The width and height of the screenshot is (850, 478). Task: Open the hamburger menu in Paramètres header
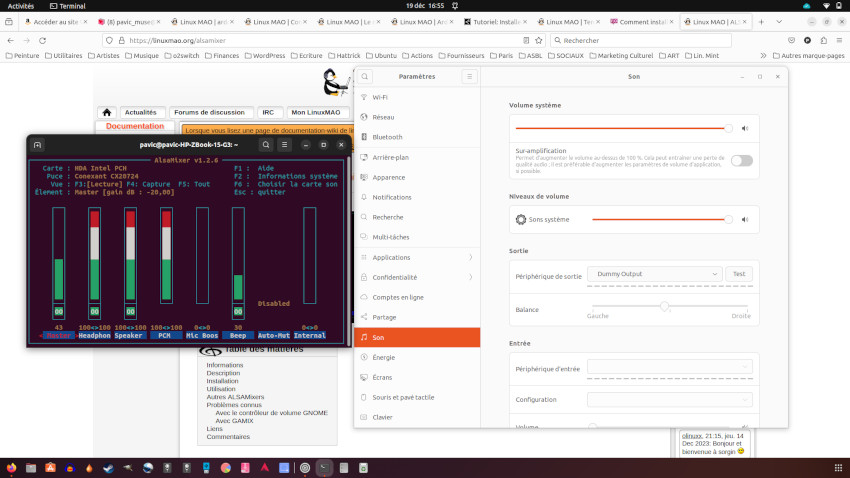[469, 77]
